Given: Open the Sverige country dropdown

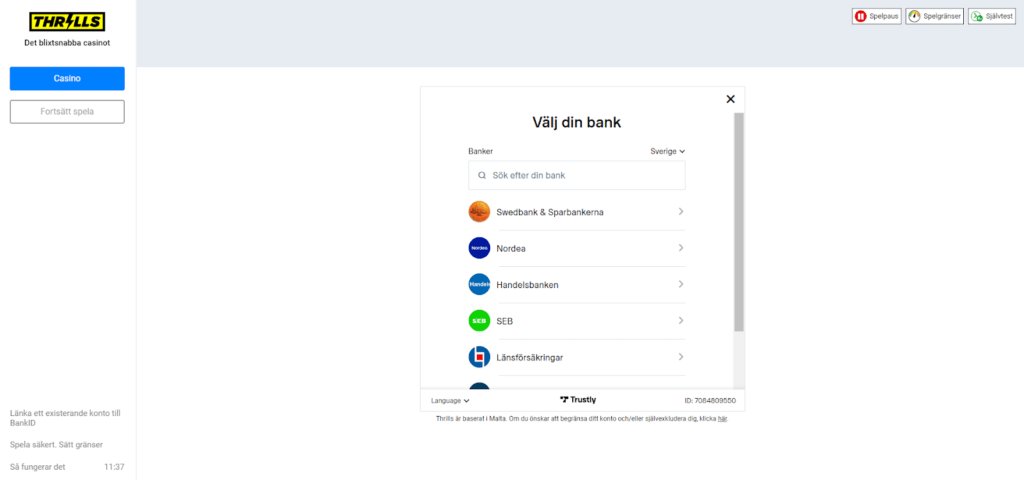Looking at the screenshot, I should coord(667,151).
